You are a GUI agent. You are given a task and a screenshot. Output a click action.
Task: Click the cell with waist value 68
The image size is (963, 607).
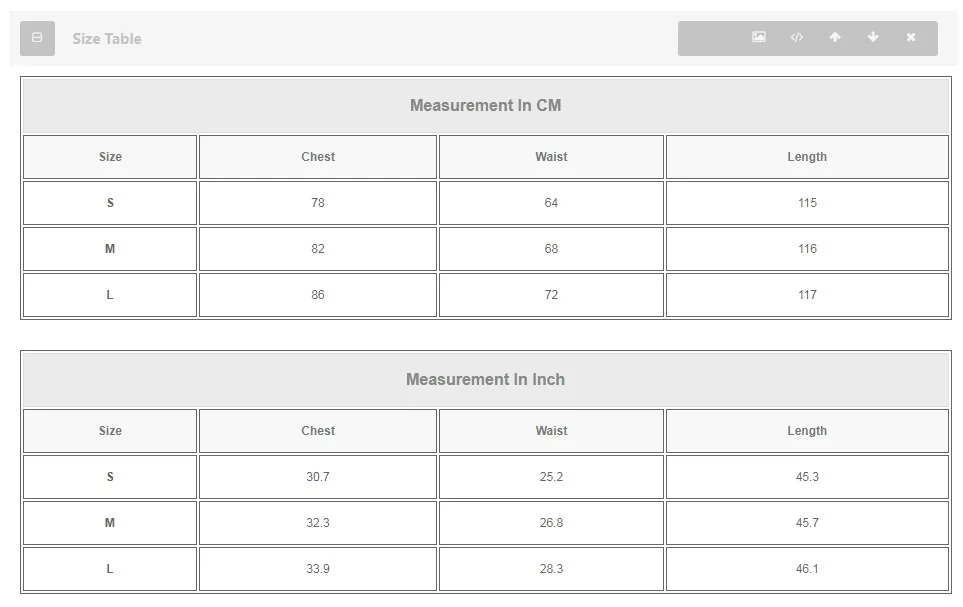551,249
